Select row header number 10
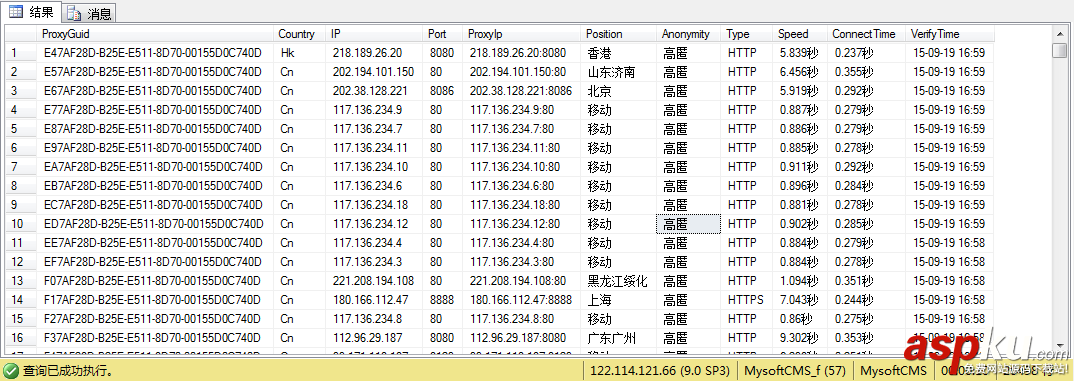The image size is (1074, 381). (21, 223)
